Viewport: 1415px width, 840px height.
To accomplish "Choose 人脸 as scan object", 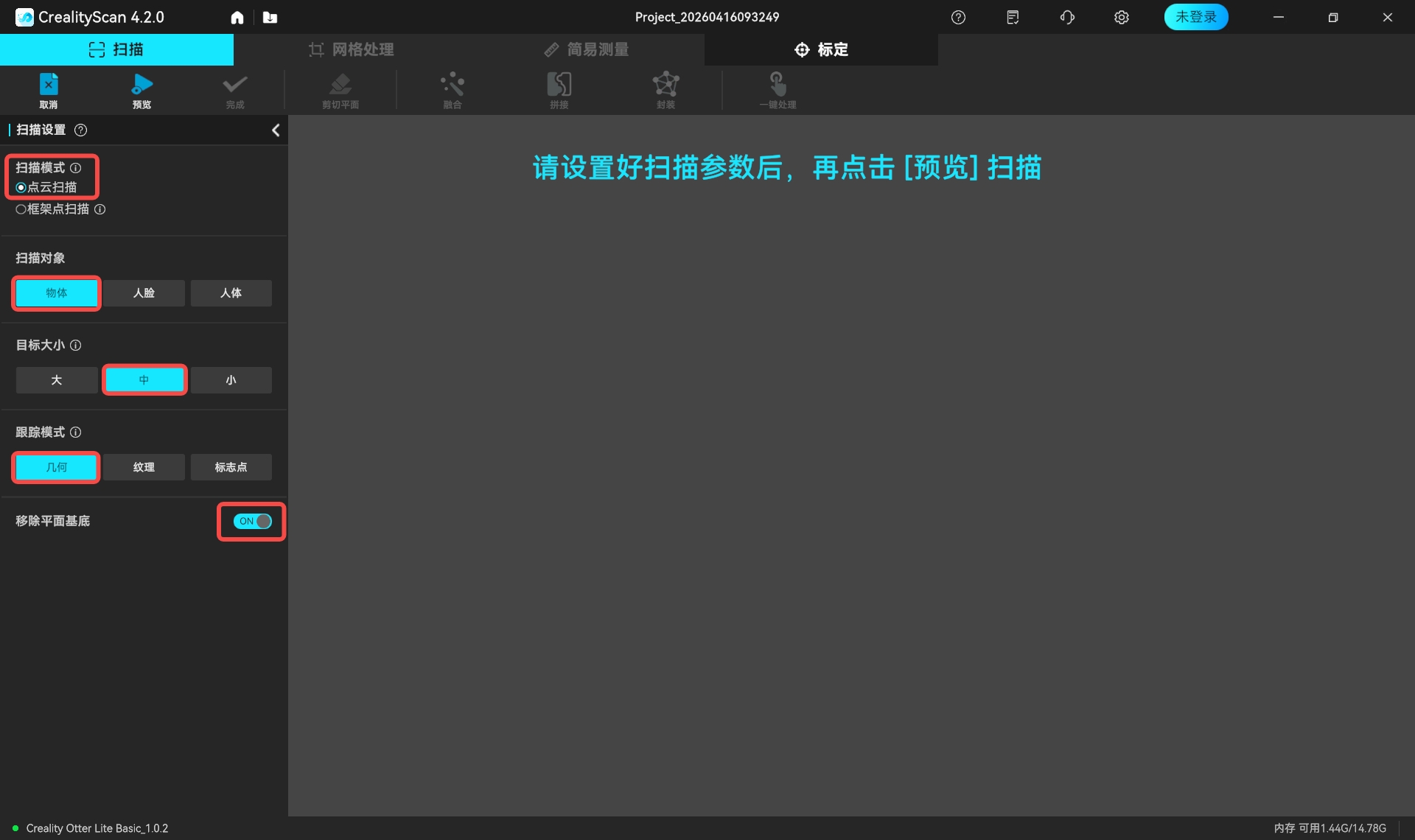I will pos(144,293).
